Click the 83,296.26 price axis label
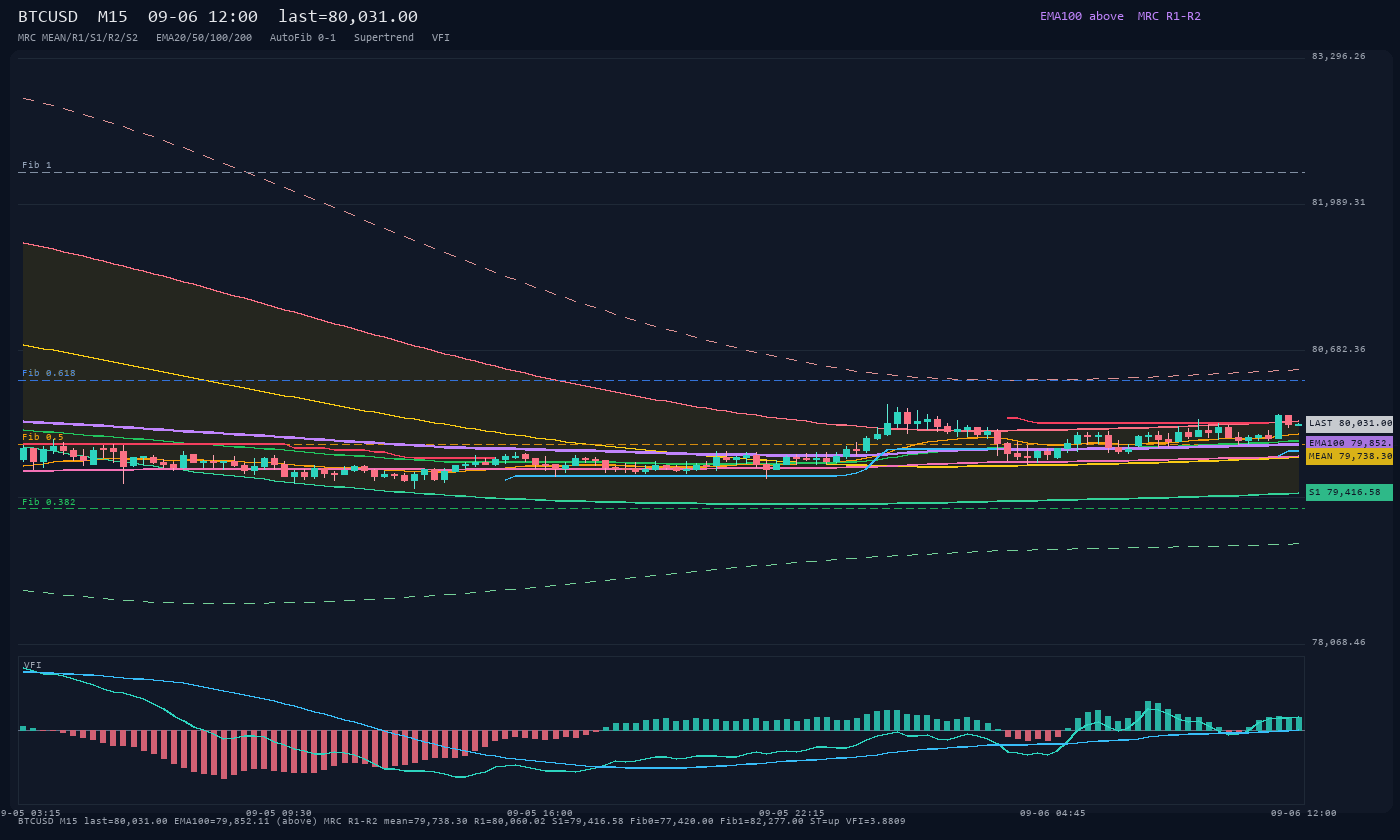1400x840 pixels. pyautogui.click(x=1338, y=56)
